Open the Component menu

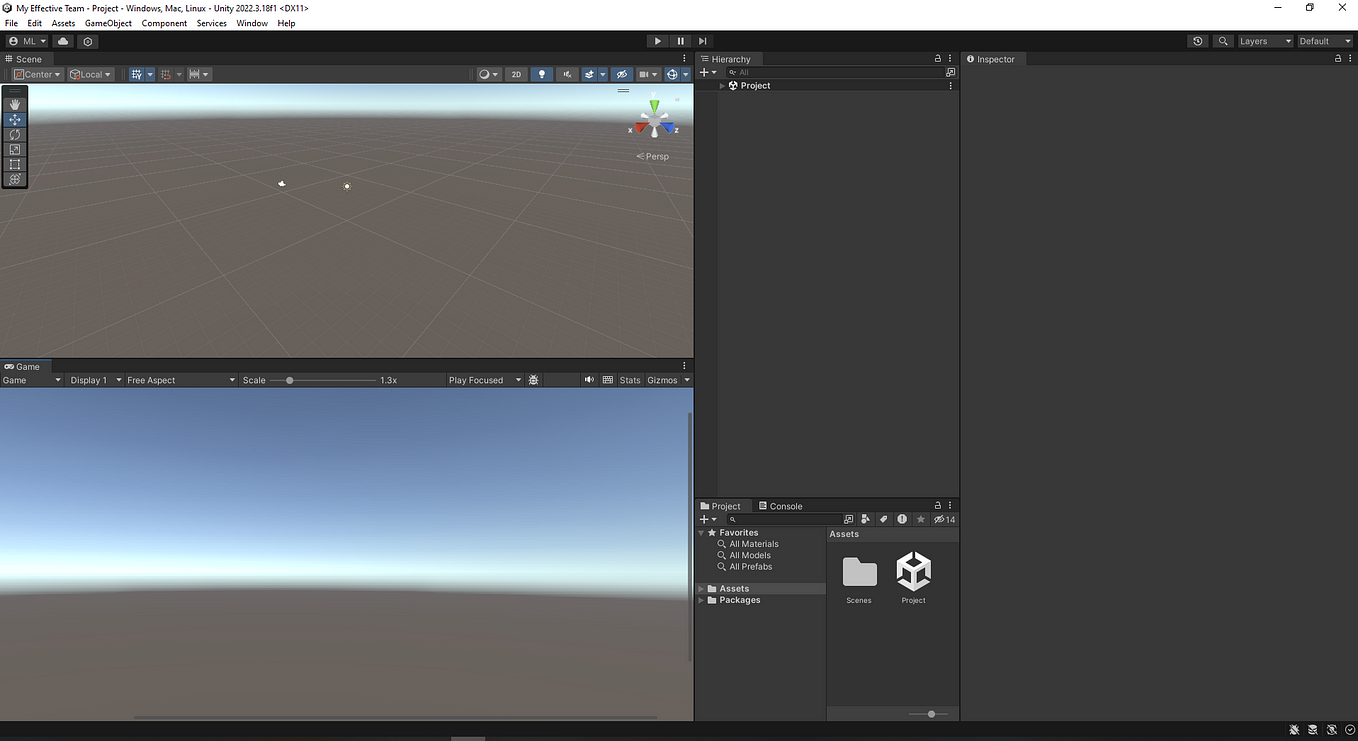click(164, 23)
